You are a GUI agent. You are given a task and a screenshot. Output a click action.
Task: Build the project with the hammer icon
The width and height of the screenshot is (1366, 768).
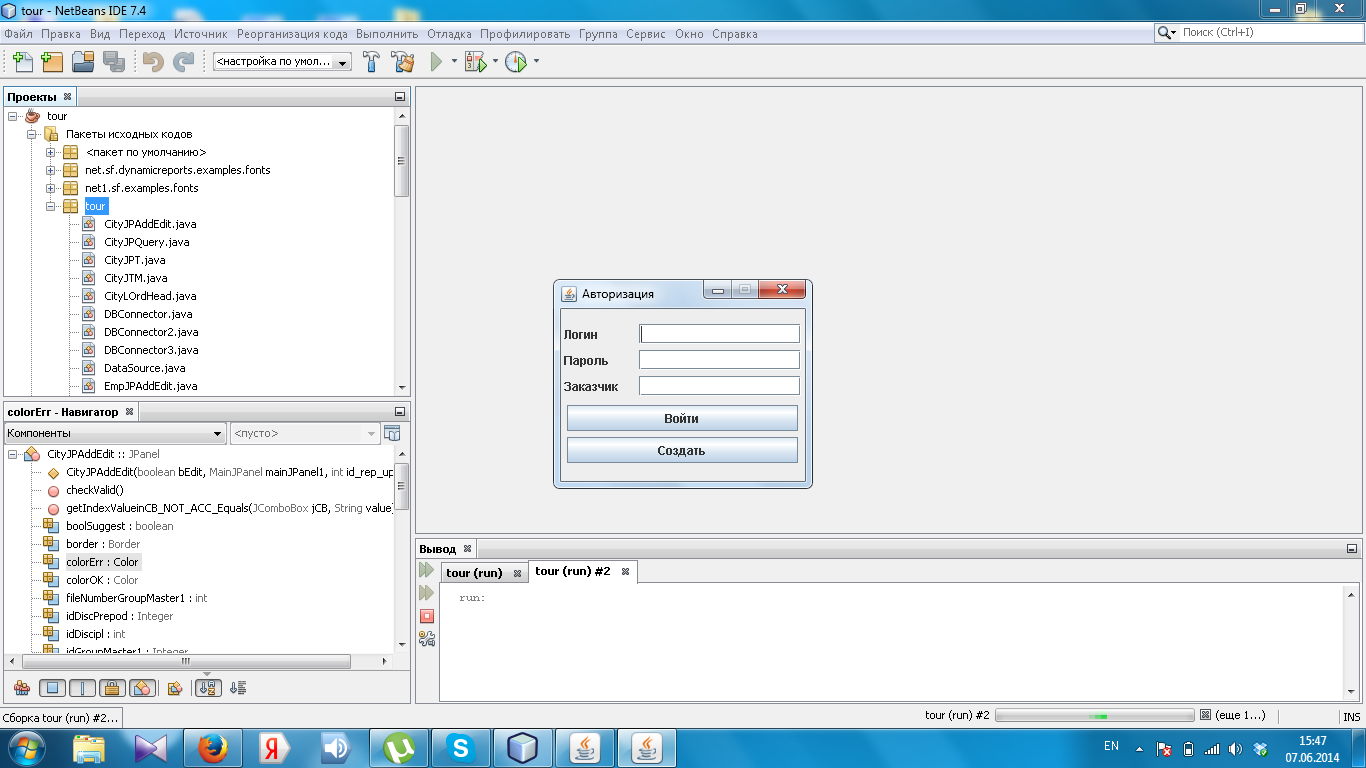pyautogui.click(x=372, y=62)
